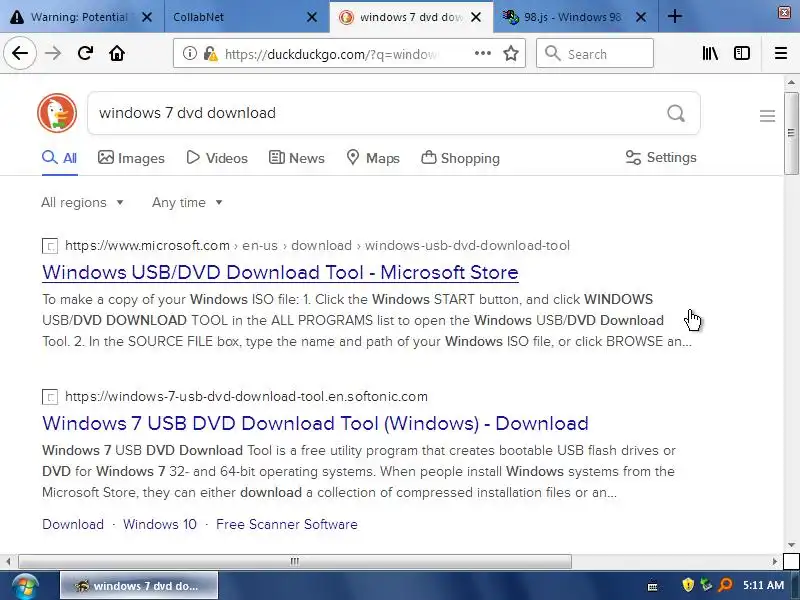Switch to Maps results
The width and height of the screenshot is (800, 600).
(x=373, y=158)
